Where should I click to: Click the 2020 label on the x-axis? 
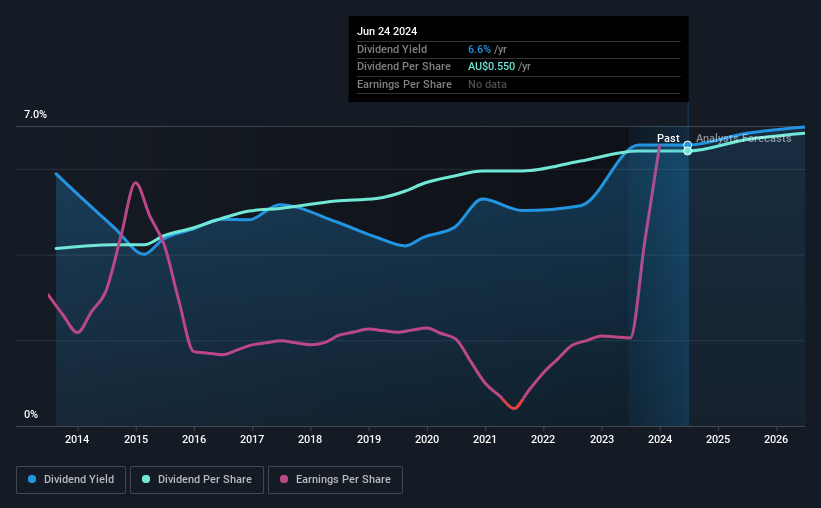tap(427, 439)
